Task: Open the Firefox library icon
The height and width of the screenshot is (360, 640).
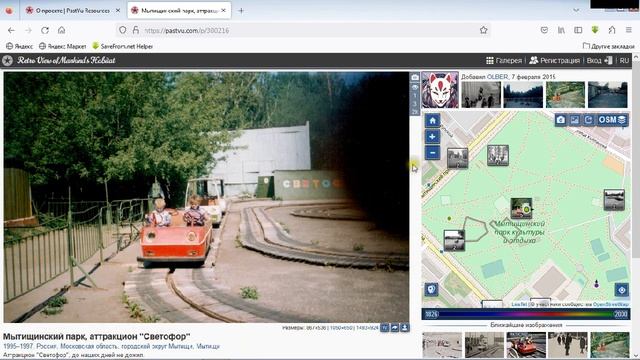Action: click(561, 30)
